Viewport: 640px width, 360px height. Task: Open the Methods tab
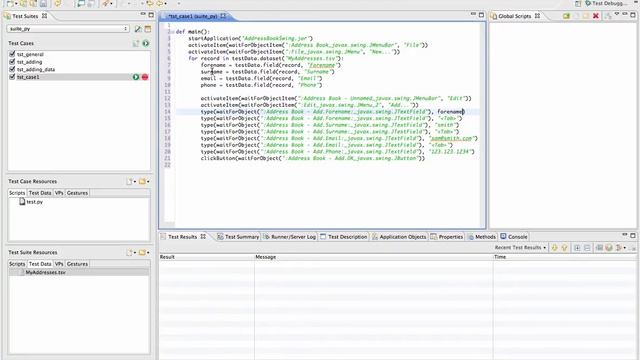tap(482, 237)
